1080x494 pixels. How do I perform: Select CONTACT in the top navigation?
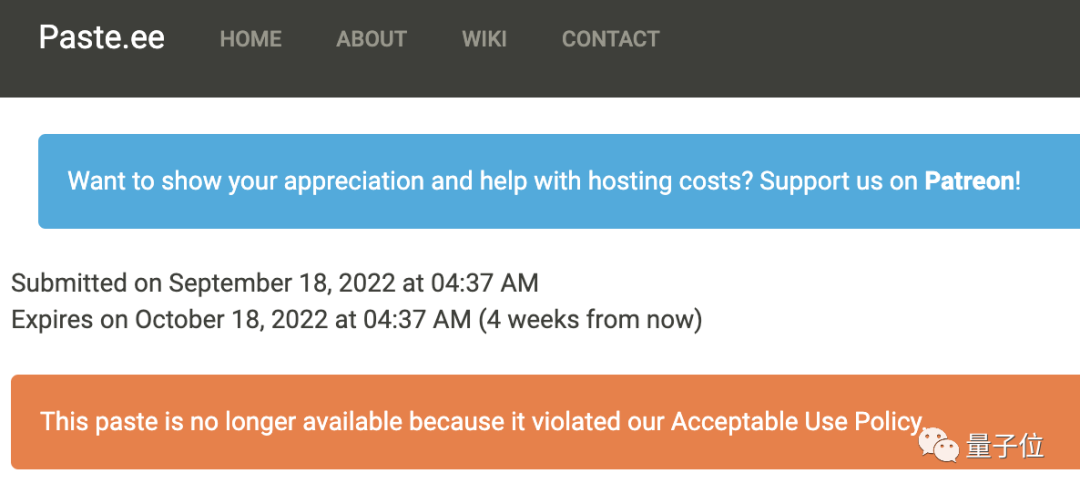(611, 39)
